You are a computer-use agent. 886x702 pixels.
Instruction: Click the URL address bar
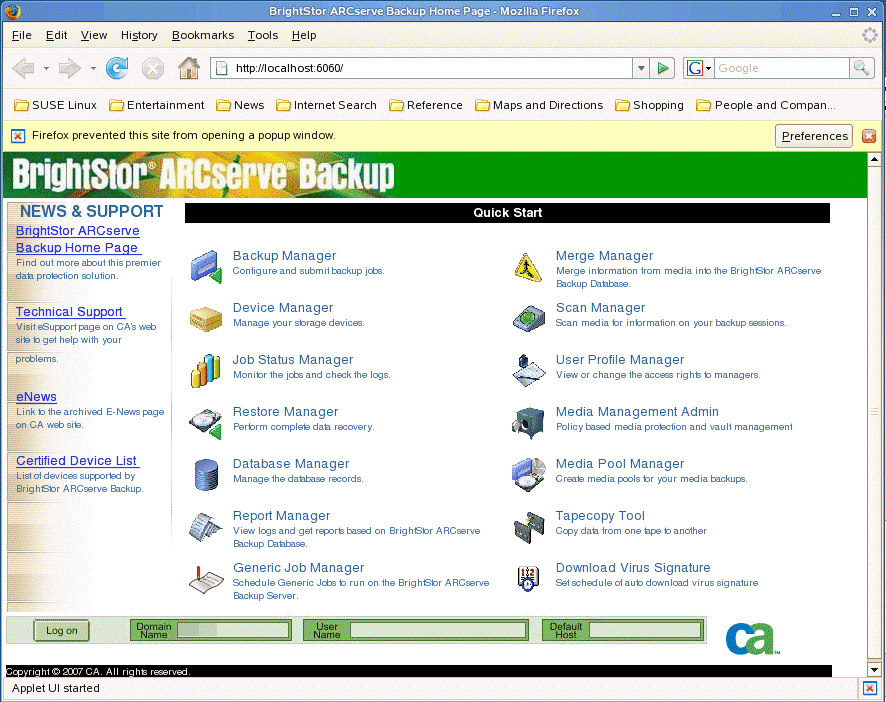[422, 68]
